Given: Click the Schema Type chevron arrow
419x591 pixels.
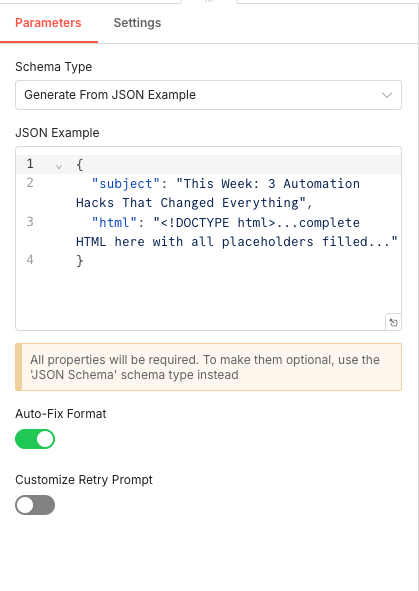Looking at the screenshot, I should [x=387, y=95].
